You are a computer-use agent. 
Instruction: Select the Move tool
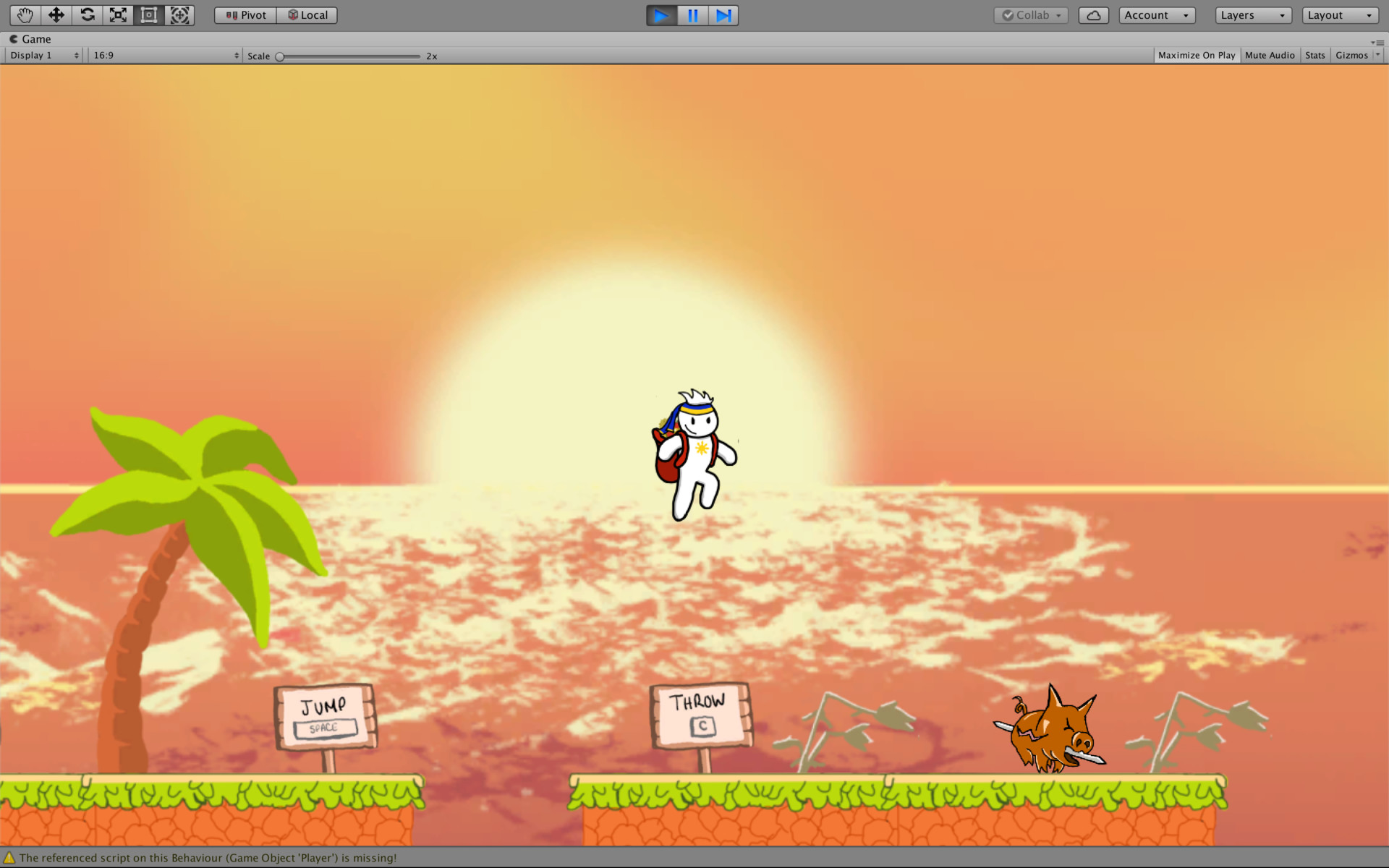(x=56, y=14)
